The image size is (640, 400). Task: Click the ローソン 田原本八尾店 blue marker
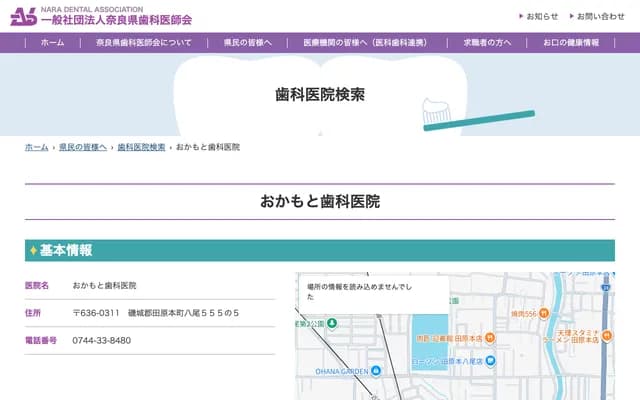pos(490,361)
